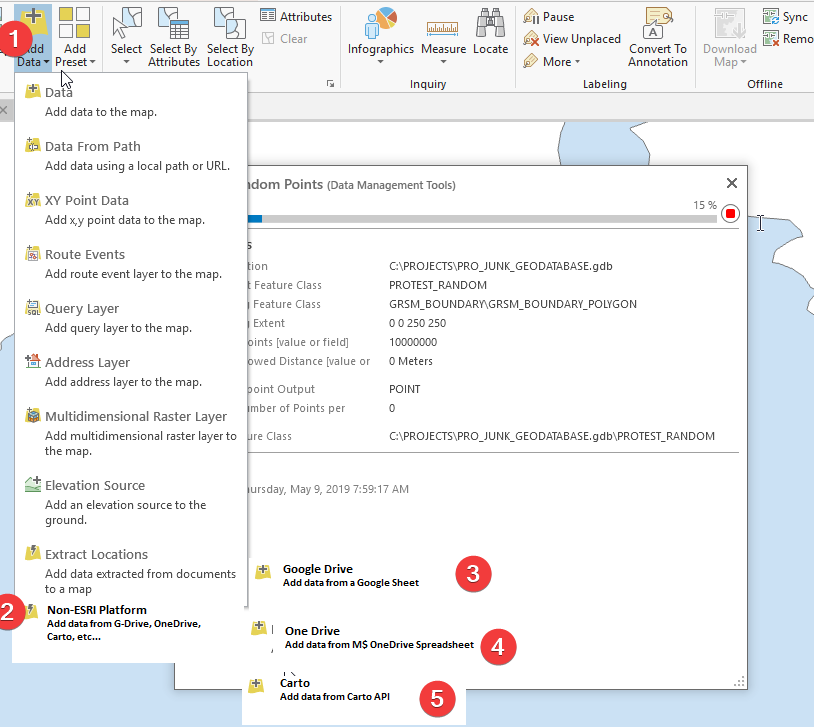Expand the Download Map dropdown arrow

click(x=743, y=62)
